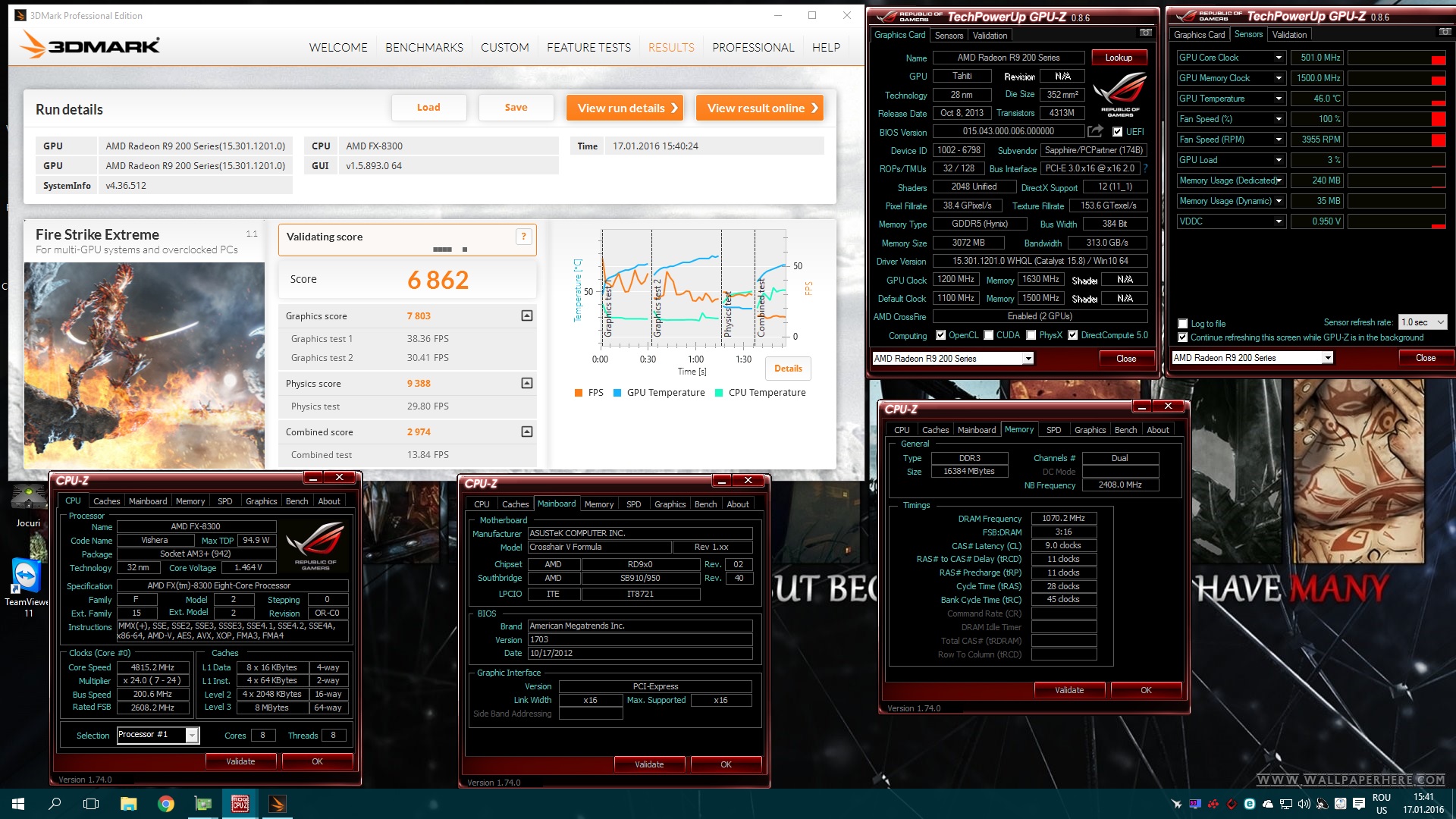This screenshot has height=819, width=1456.
Task: Click the 60 FPS monitor tray icon
Action: click(x=1195, y=804)
